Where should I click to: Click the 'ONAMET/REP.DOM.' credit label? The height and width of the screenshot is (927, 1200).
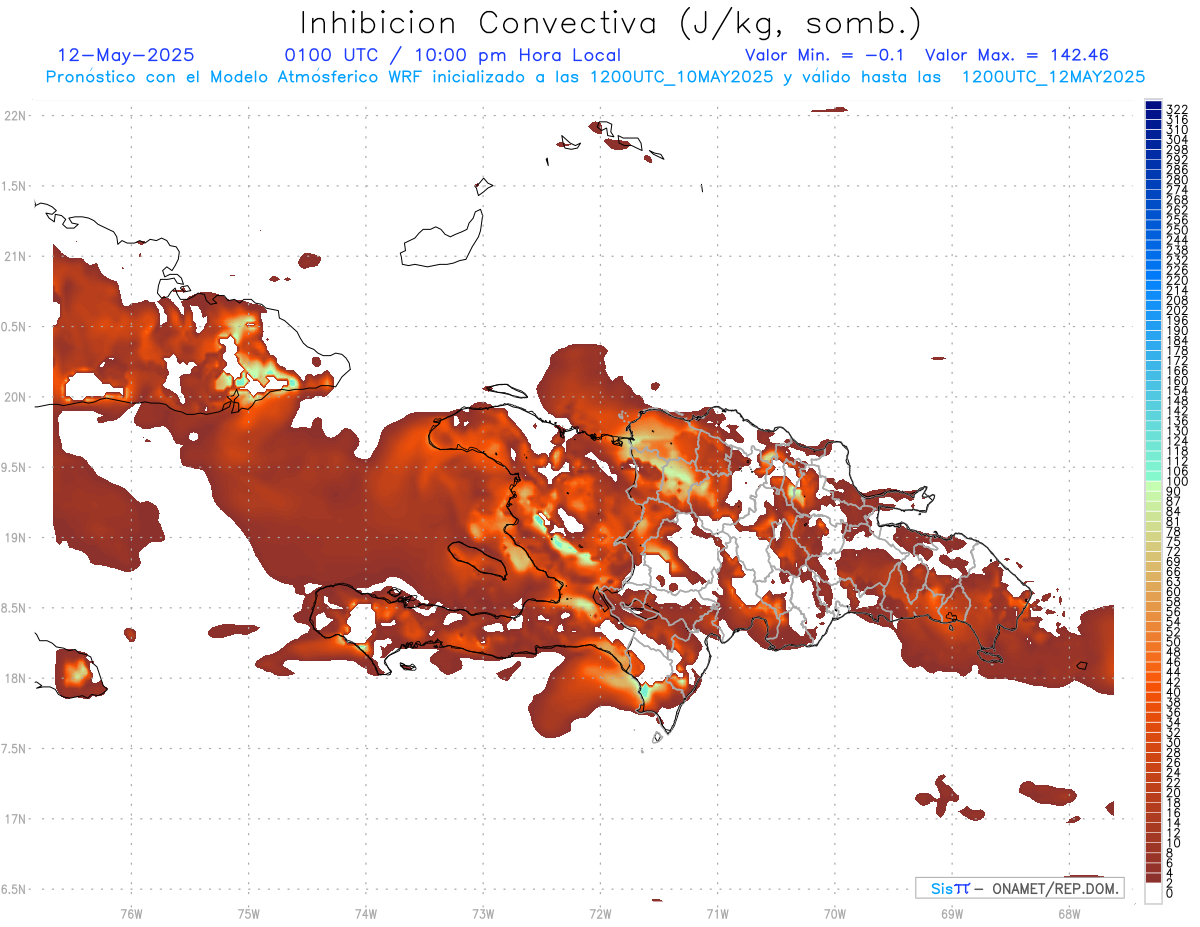coord(1055,888)
